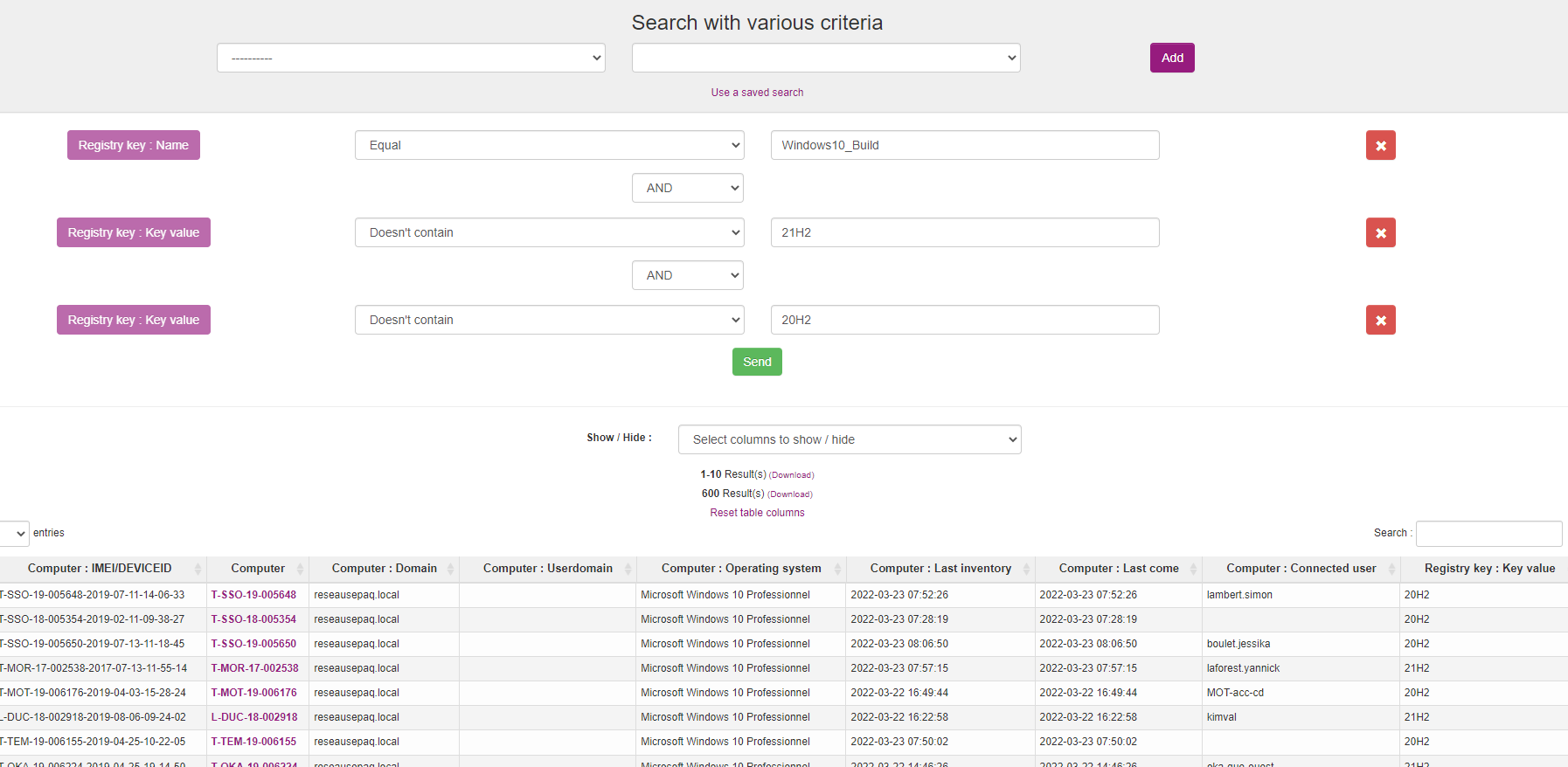1568x767 pixels.
Task: Open computer T-MOT-19-006176 link
Action: (253, 693)
